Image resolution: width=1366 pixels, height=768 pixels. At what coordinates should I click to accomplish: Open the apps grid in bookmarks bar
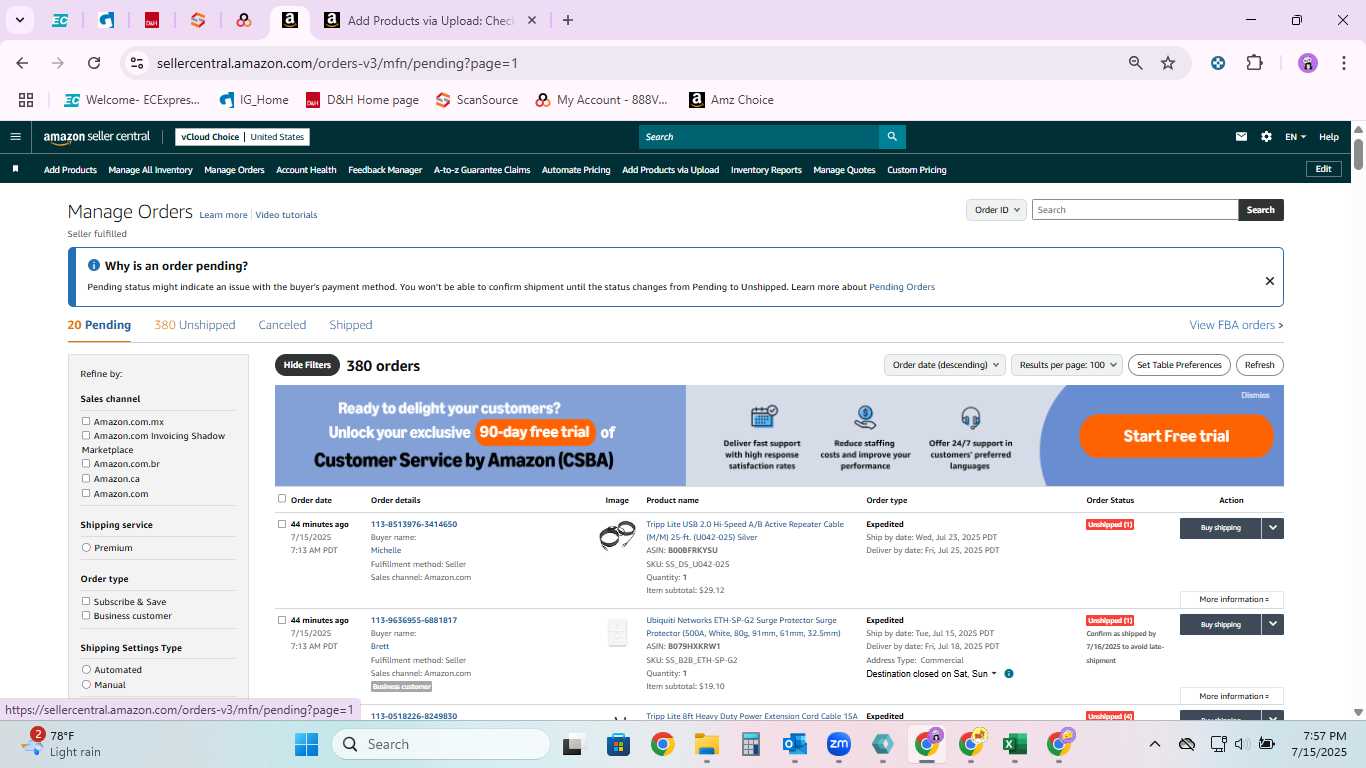pyautogui.click(x=26, y=100)
